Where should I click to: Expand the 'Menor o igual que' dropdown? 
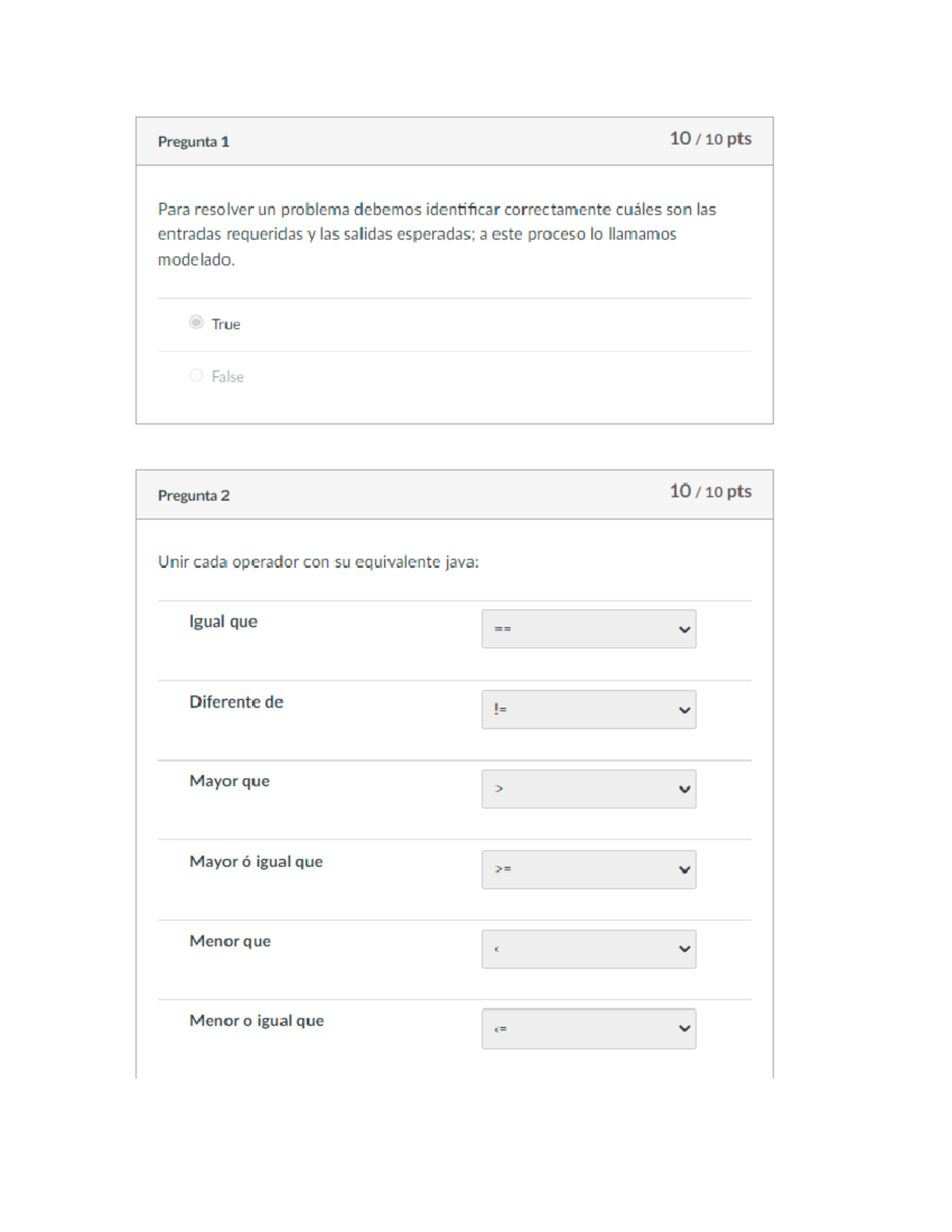point(588,1029)
